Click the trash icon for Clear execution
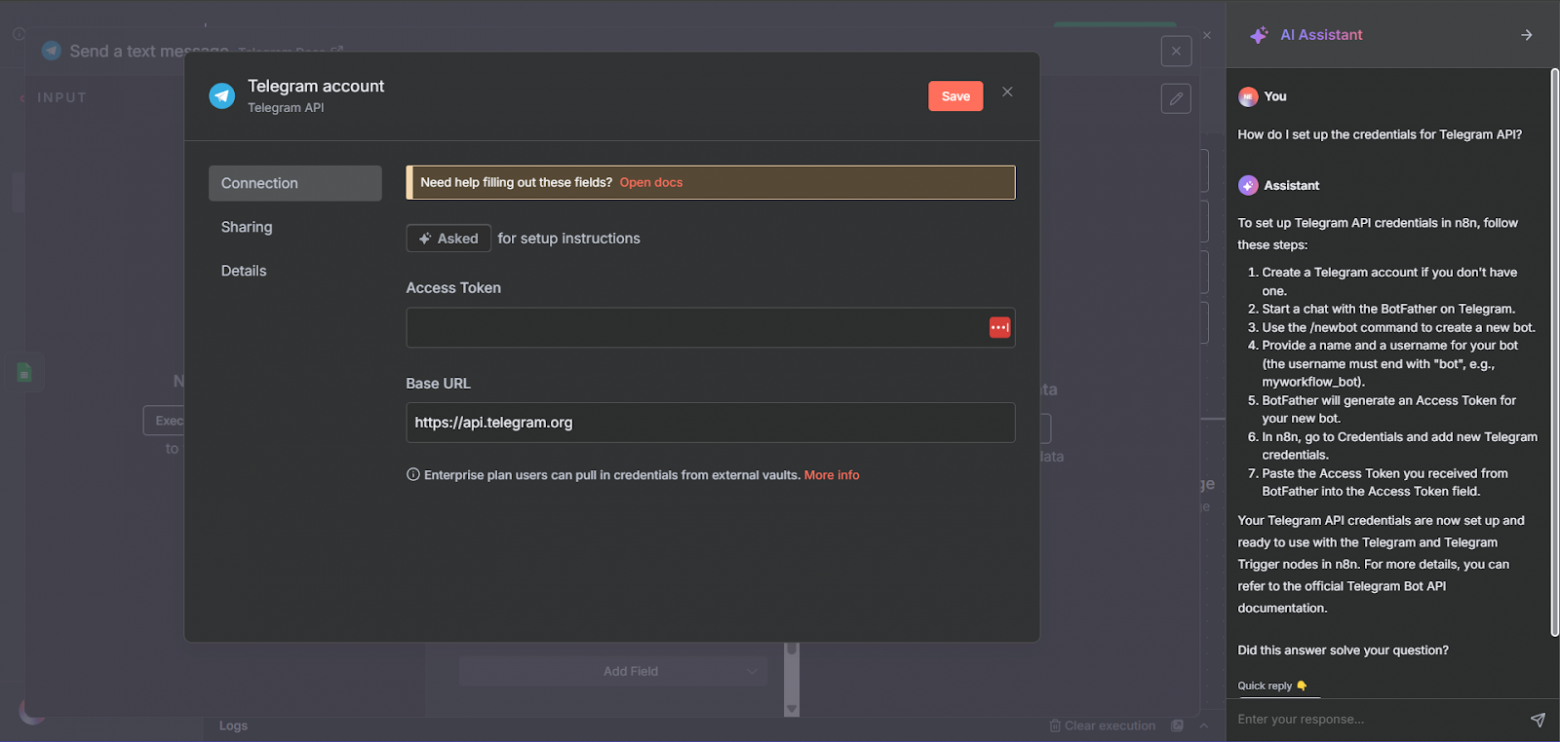Viewport: 1560px width, 742px height. tap(1054, 726)
